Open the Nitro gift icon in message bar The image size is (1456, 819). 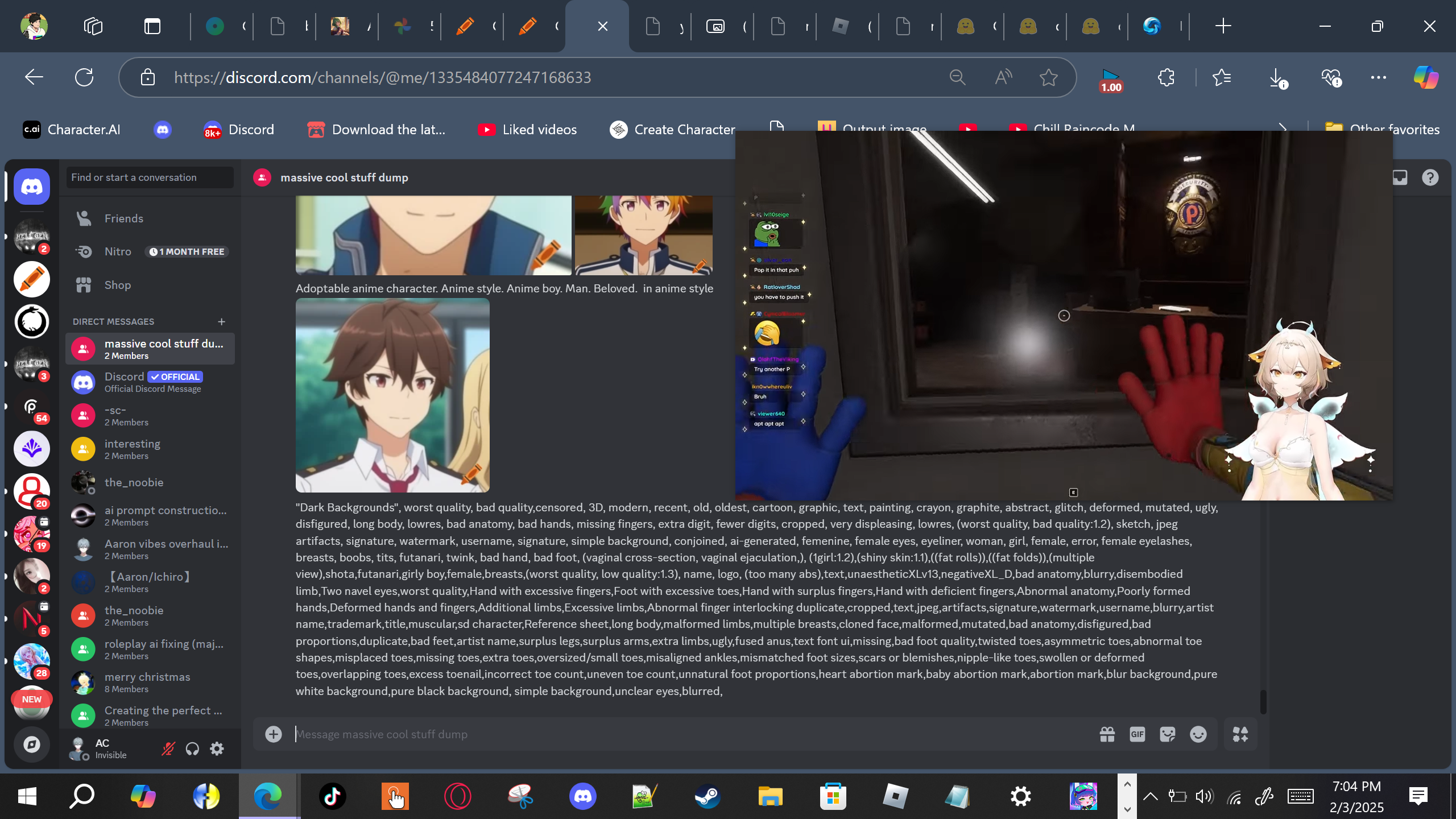(1107, 734)
